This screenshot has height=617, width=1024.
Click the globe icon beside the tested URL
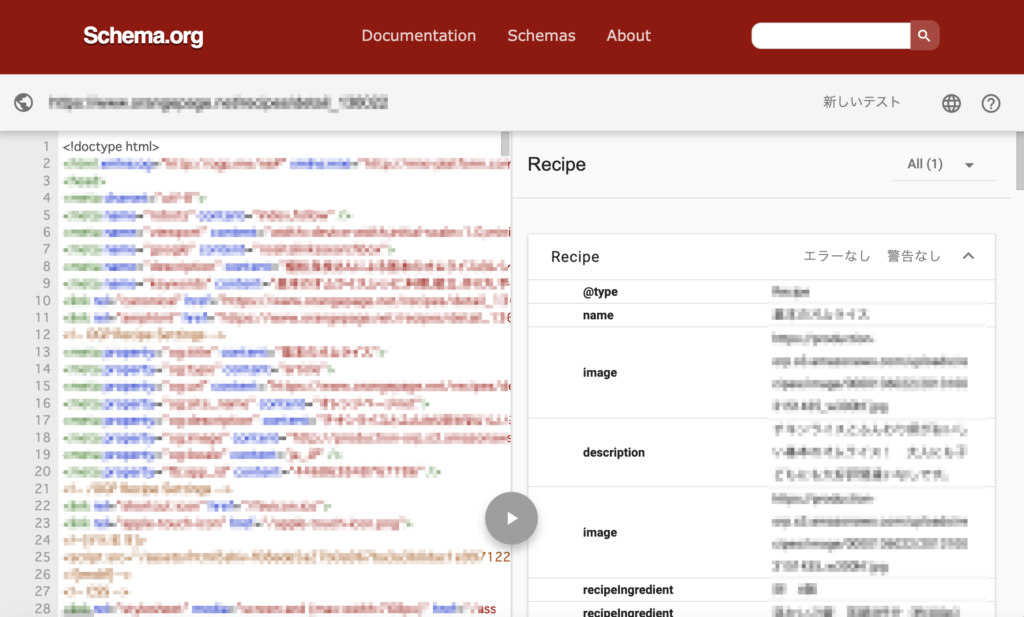[x=23, y=103]
